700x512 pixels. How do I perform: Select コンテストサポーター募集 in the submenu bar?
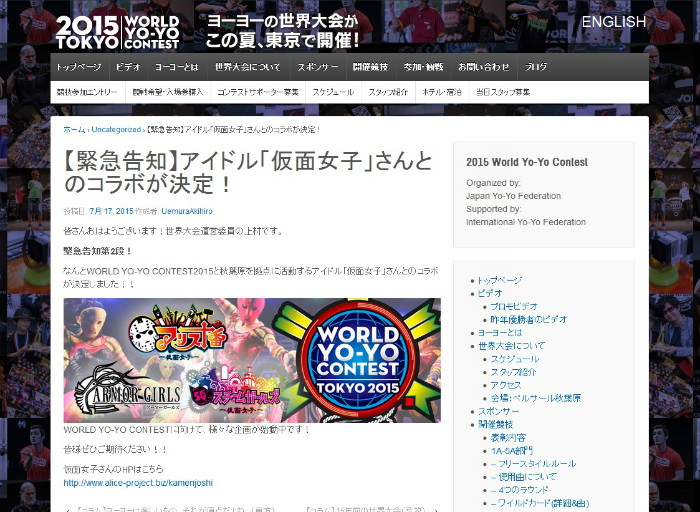click(258, 92)
